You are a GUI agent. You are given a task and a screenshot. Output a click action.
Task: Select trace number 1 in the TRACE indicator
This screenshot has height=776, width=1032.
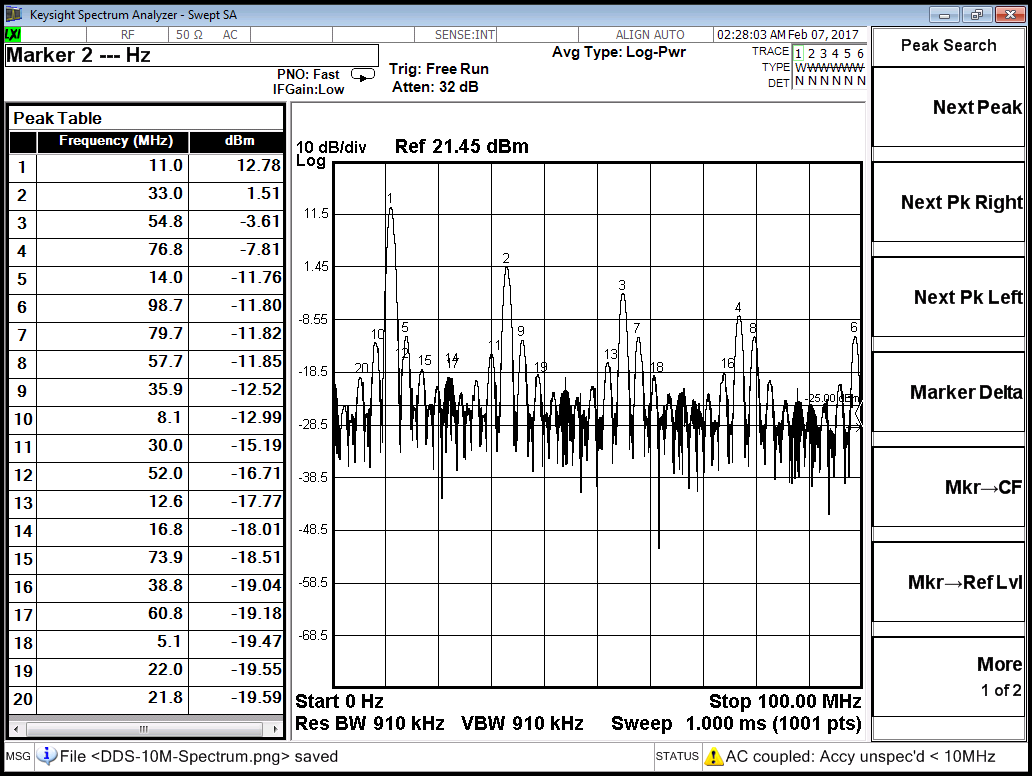798,53
